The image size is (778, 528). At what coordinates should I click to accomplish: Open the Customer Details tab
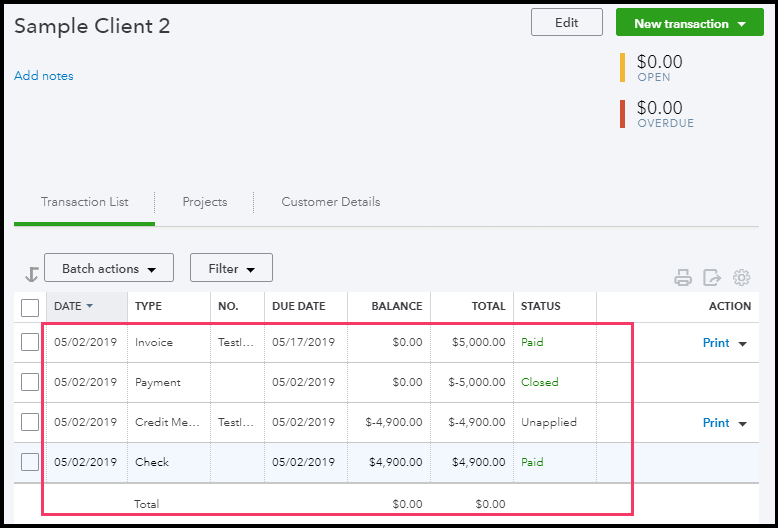330,202
